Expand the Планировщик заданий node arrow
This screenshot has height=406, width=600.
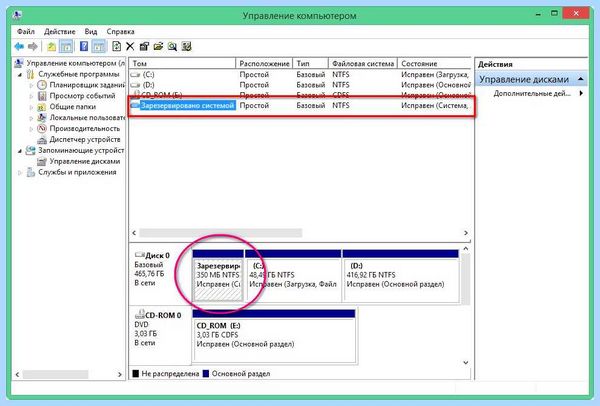tap(32, 85)
